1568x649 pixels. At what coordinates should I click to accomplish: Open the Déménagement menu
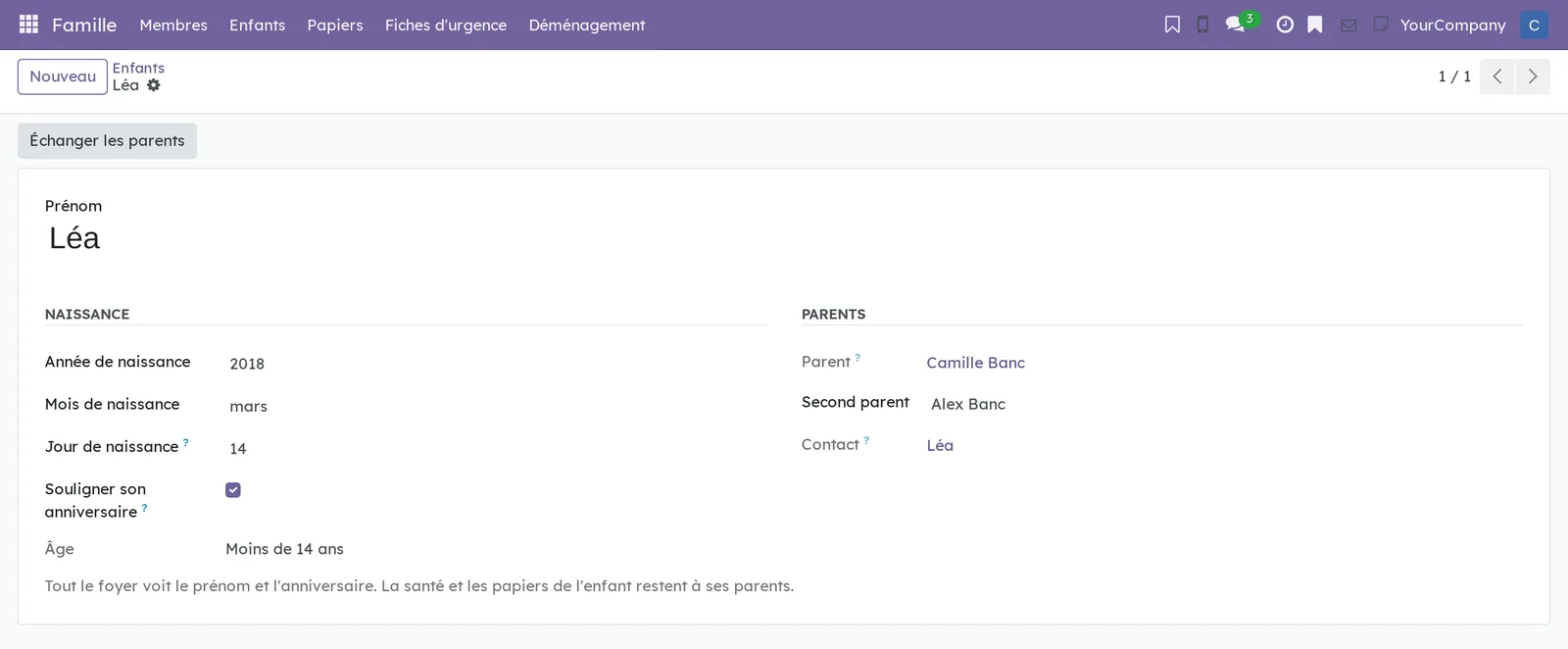587,25
